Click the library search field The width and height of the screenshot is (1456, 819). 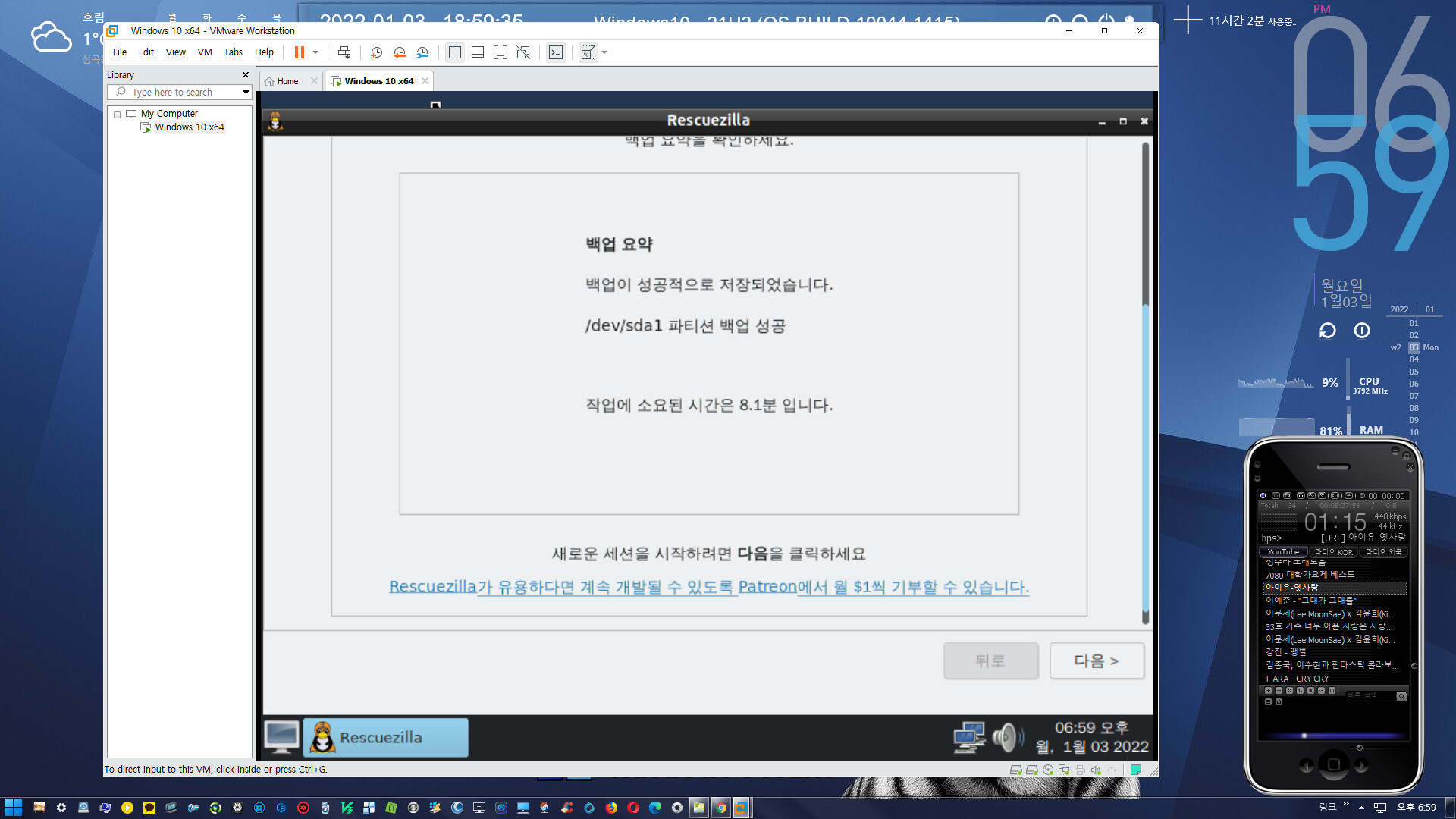[x=178, y=92]
